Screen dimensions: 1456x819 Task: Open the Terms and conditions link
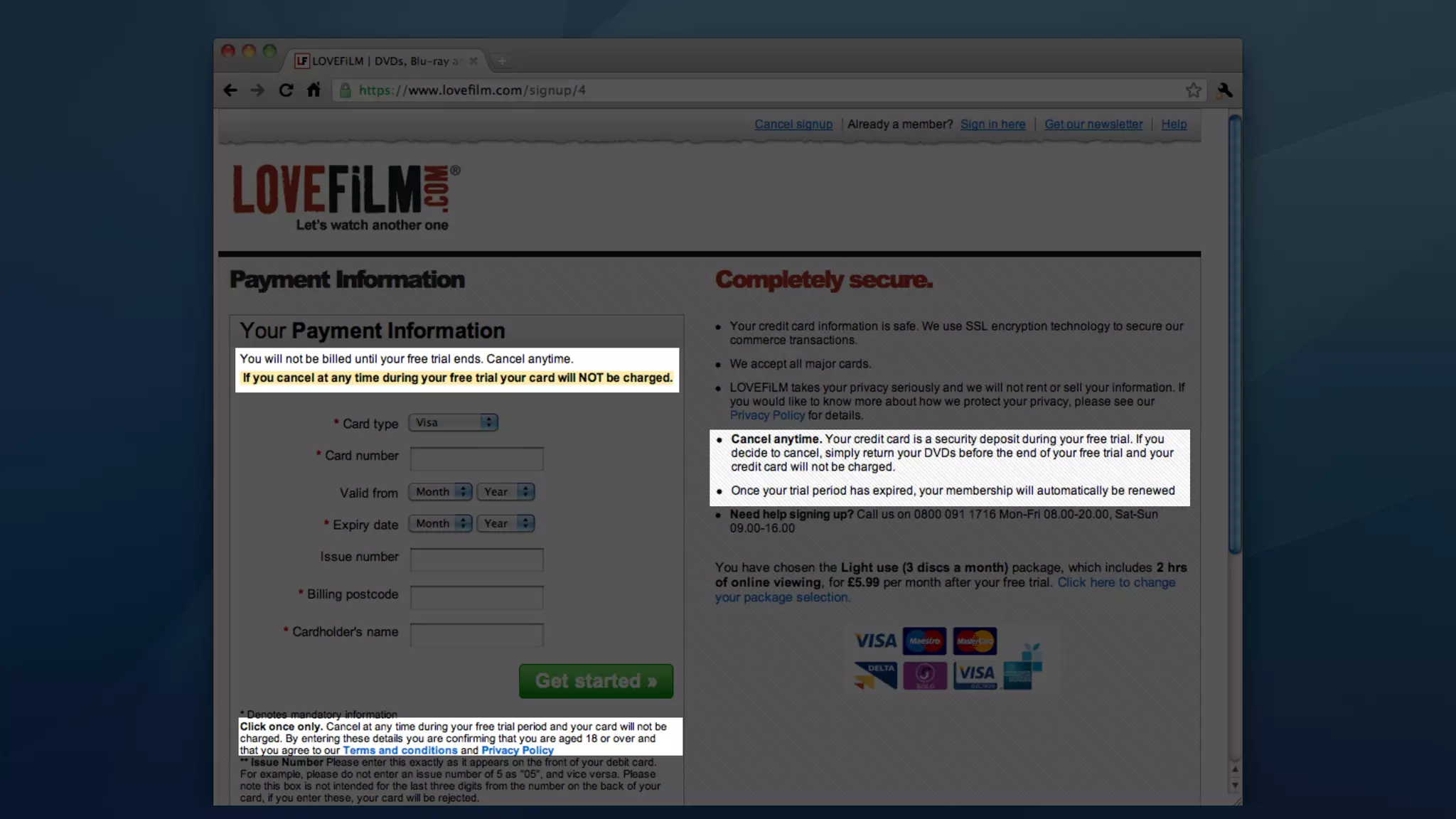[400, 750]
